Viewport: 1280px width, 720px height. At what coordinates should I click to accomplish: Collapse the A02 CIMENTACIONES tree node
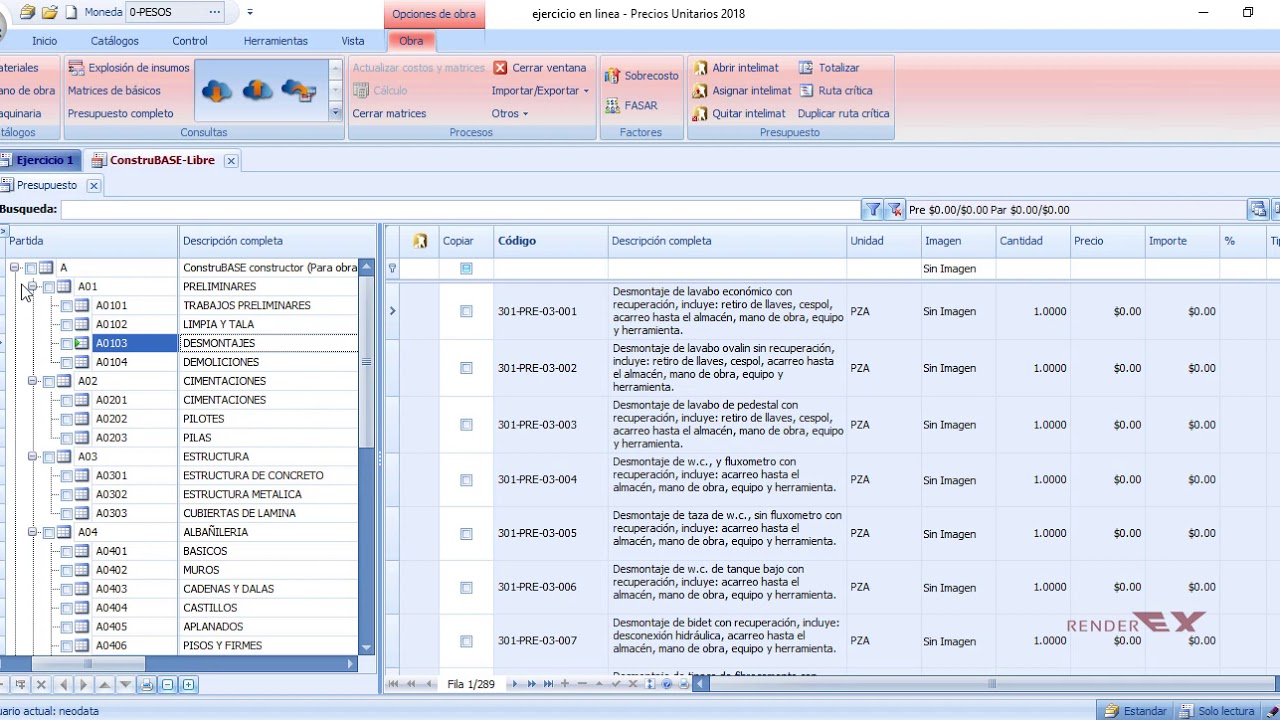(33, 381)
